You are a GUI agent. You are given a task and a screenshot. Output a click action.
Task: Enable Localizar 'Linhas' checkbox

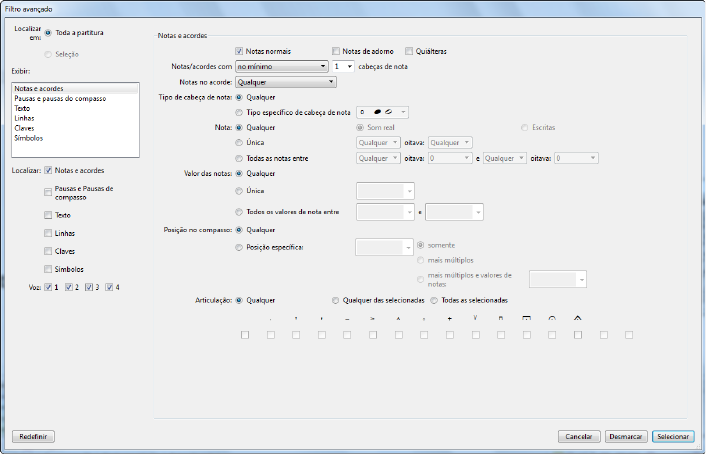[x=48, y=233]
